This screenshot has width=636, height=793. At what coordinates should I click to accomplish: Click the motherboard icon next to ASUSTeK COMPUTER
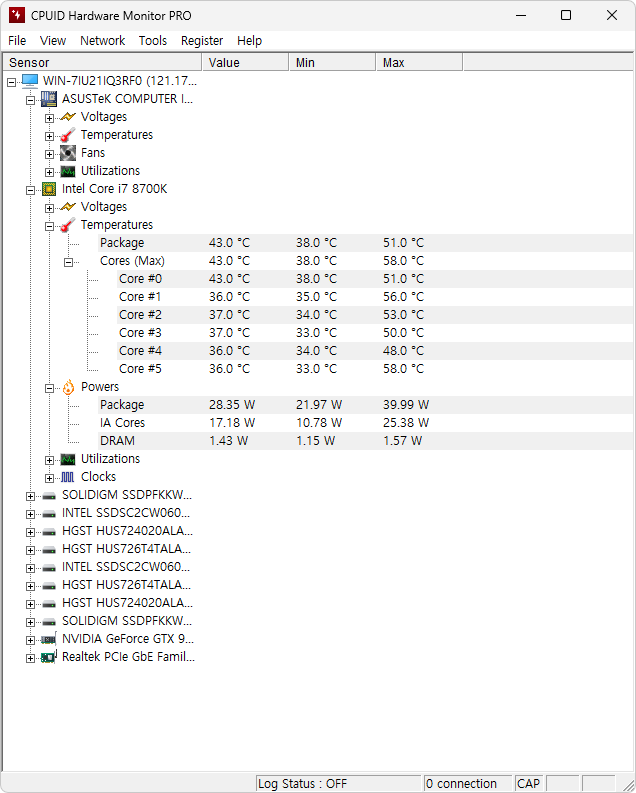49,99
